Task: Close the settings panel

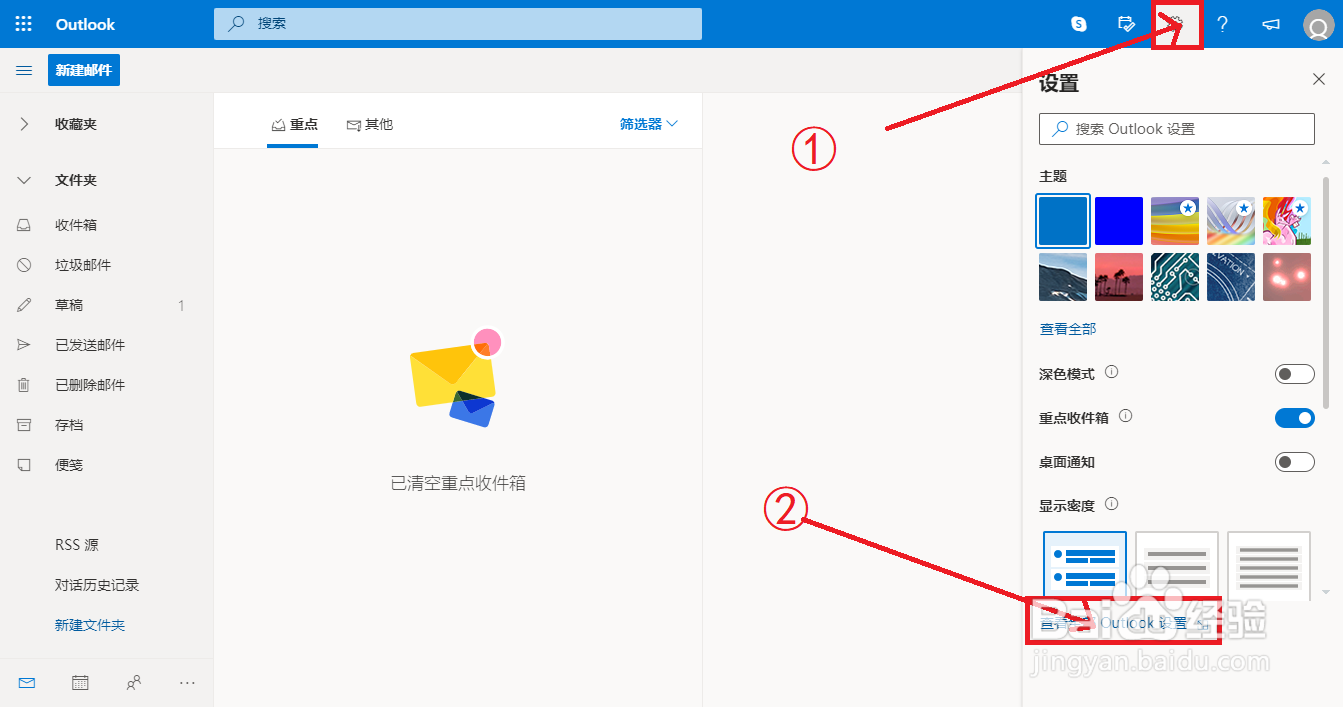Action: click(x=1319, y=79)
